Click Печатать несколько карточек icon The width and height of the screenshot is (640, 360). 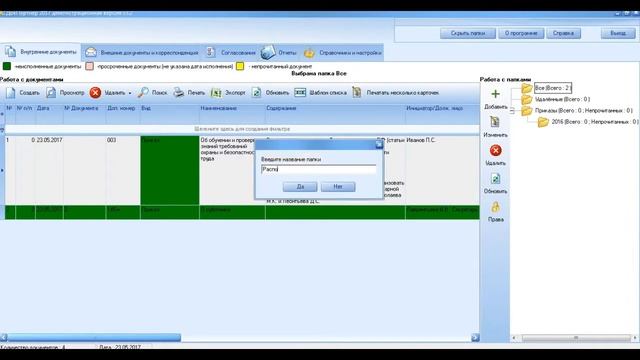[x=357, y=93]
